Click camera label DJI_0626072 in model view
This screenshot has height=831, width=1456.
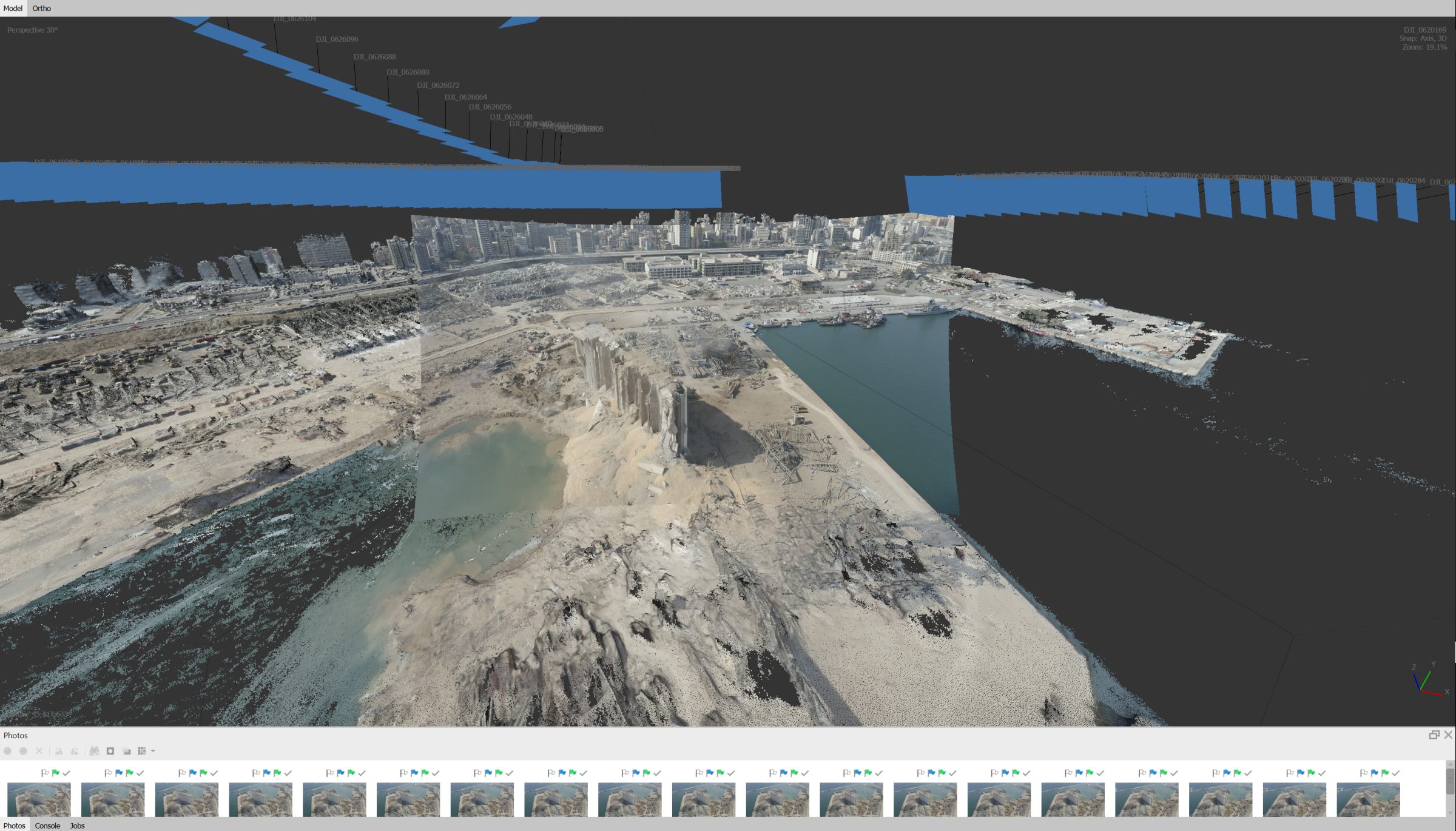[438, 85]
